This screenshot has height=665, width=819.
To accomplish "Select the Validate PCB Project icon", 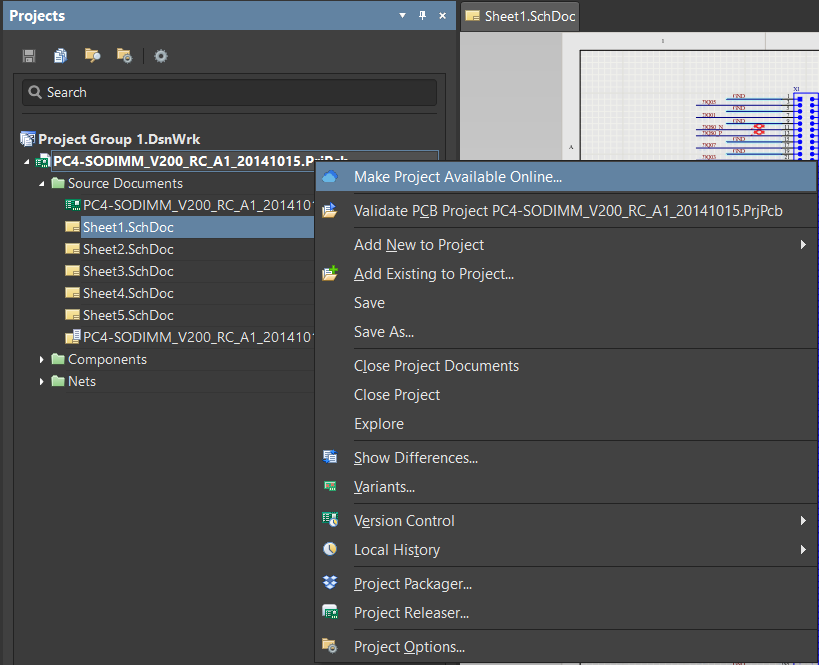I will 330,211.
